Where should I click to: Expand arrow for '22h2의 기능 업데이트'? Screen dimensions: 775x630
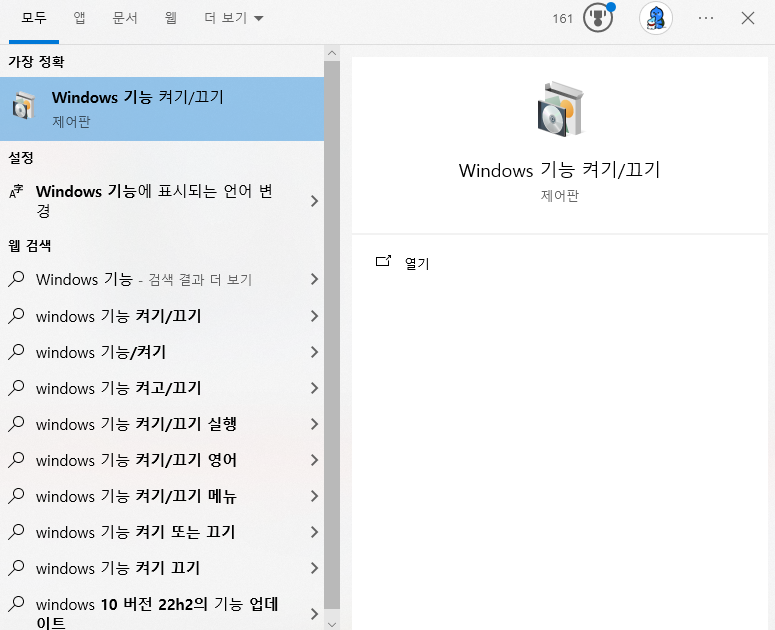tap(314, 614)
